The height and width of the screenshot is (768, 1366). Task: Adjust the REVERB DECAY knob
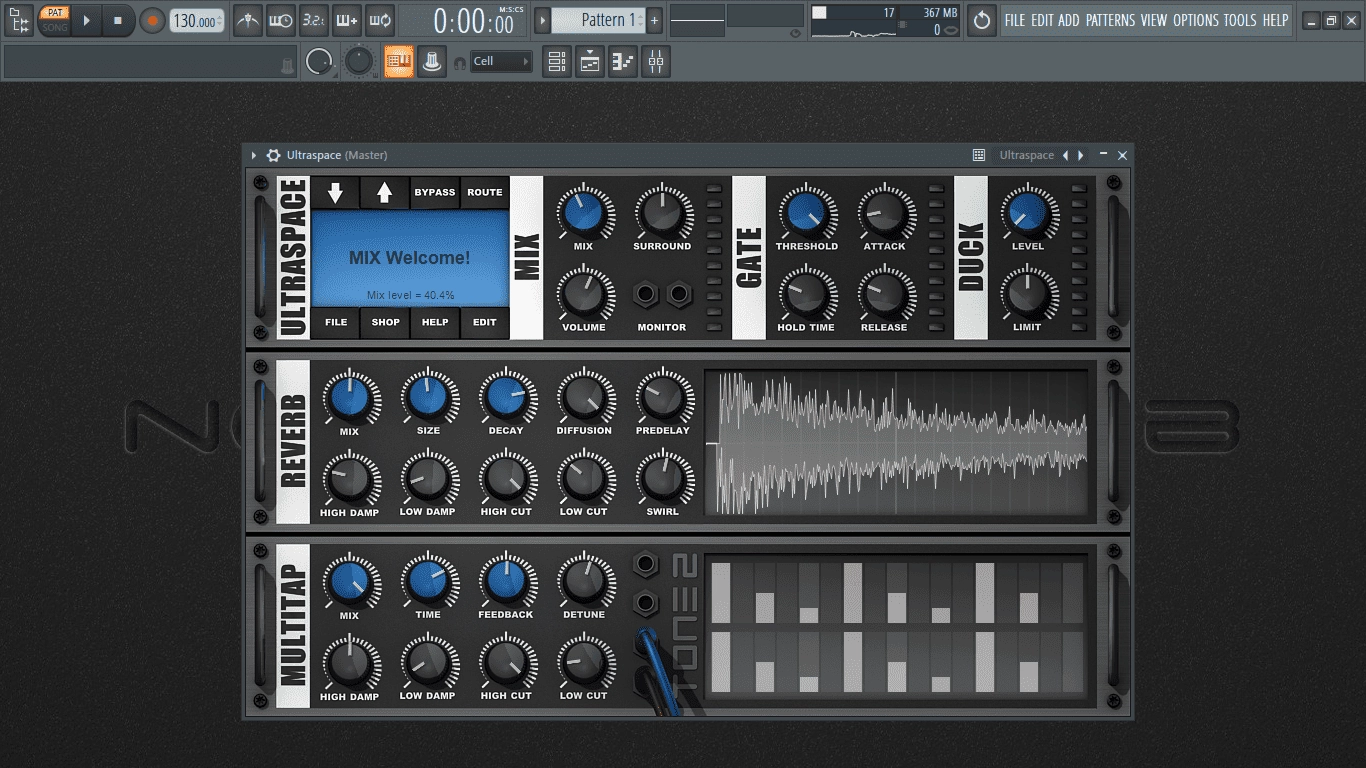coord(506,397)
